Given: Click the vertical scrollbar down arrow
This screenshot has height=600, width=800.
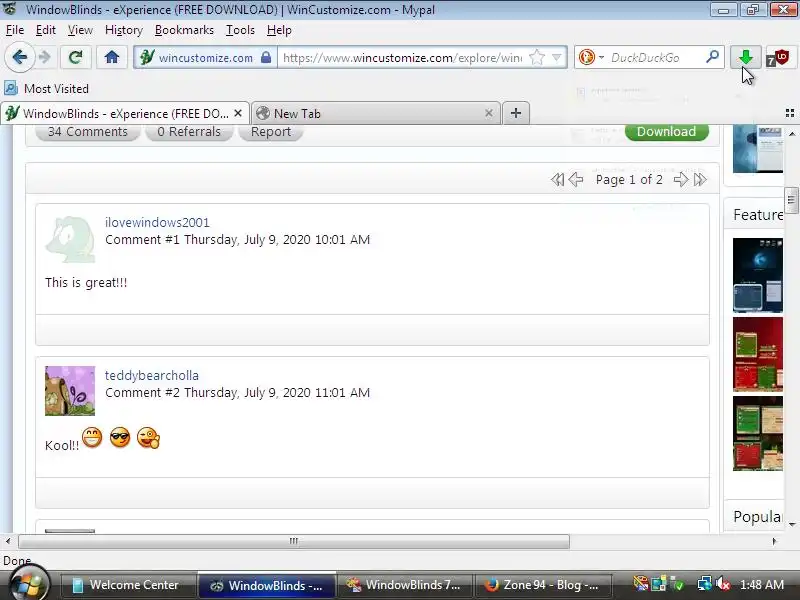Looking at the screenshot, I should tap(792, 524).
